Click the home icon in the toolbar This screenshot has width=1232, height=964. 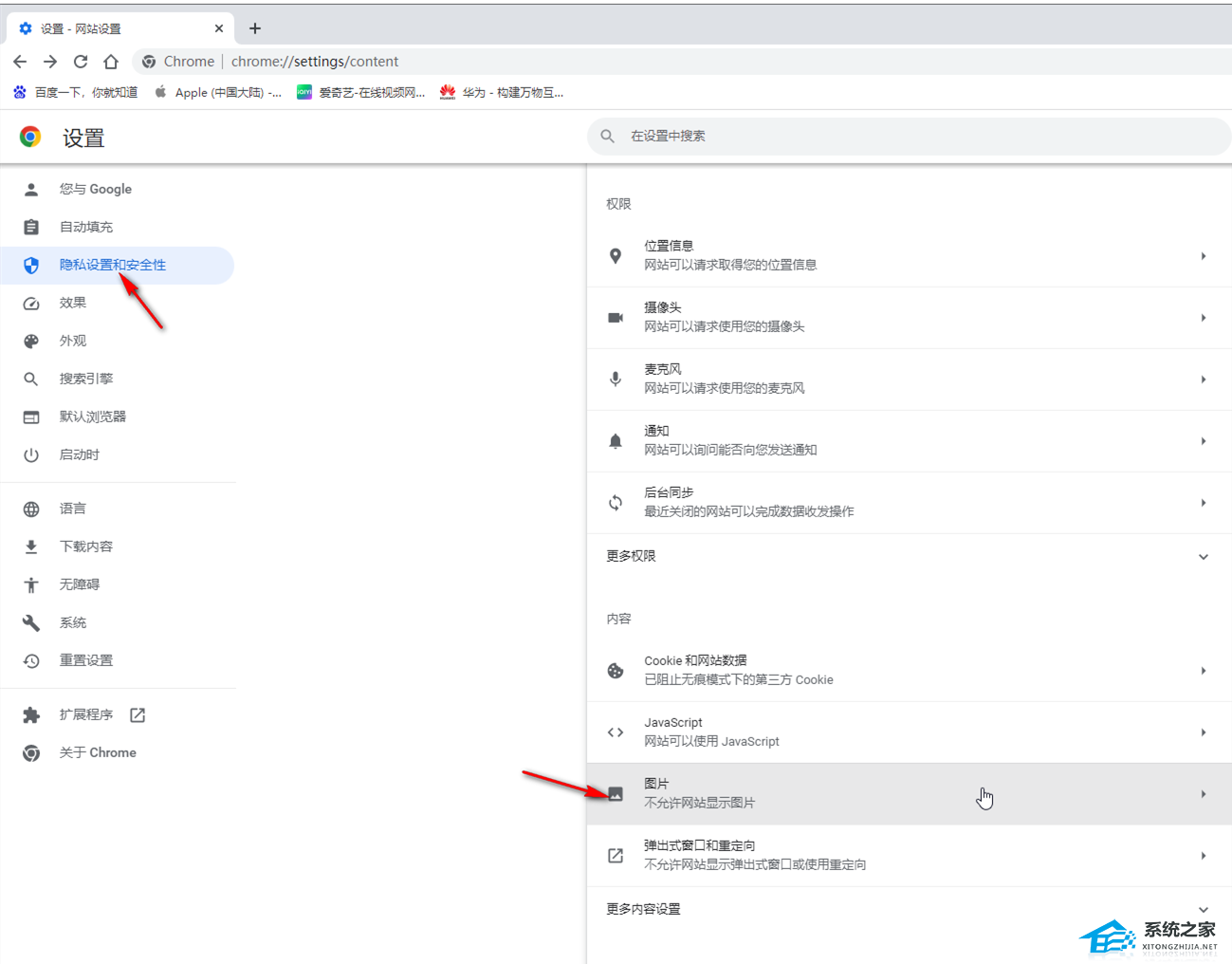(x=111, y=62)
